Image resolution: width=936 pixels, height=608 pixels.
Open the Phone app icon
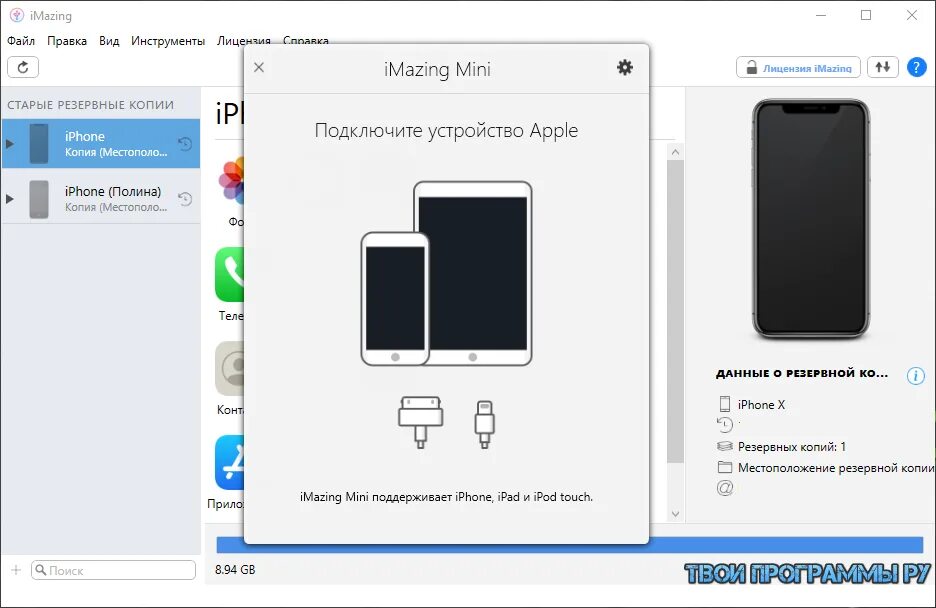tap(230, 274)
